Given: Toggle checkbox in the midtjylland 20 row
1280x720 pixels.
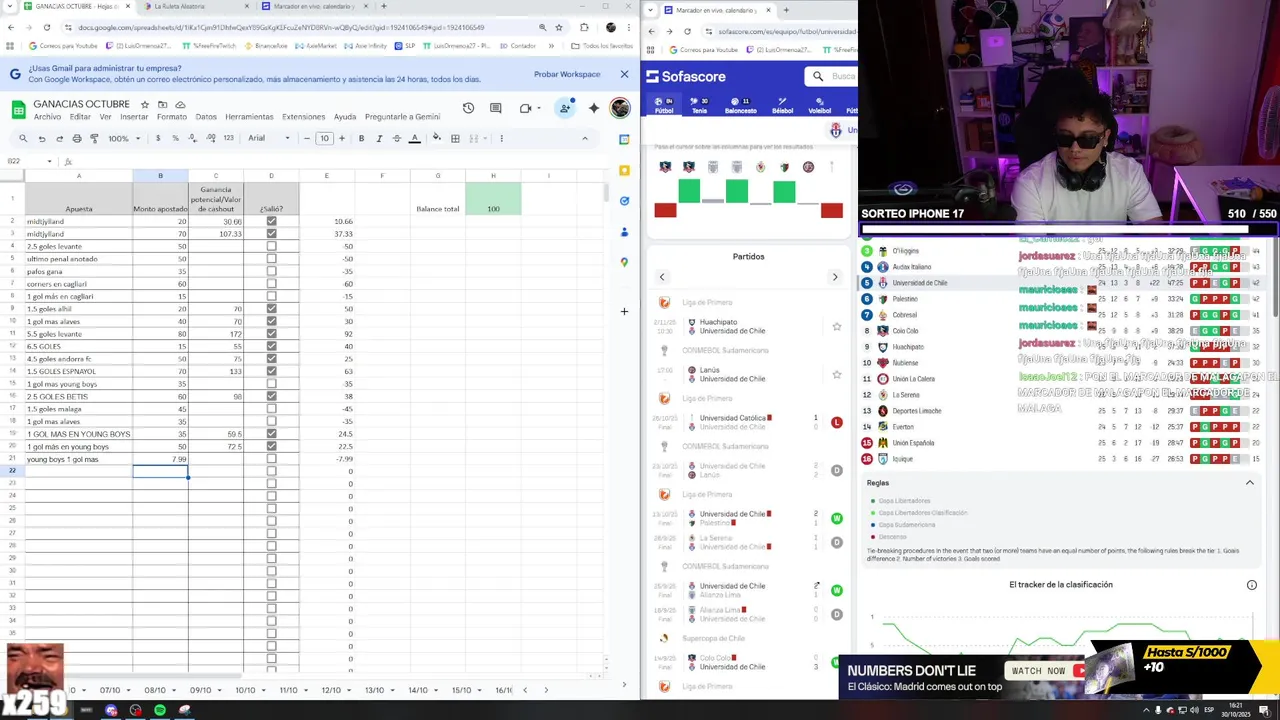Looking at the screenshot, I should pyautogui.click(x=271, y=221).
